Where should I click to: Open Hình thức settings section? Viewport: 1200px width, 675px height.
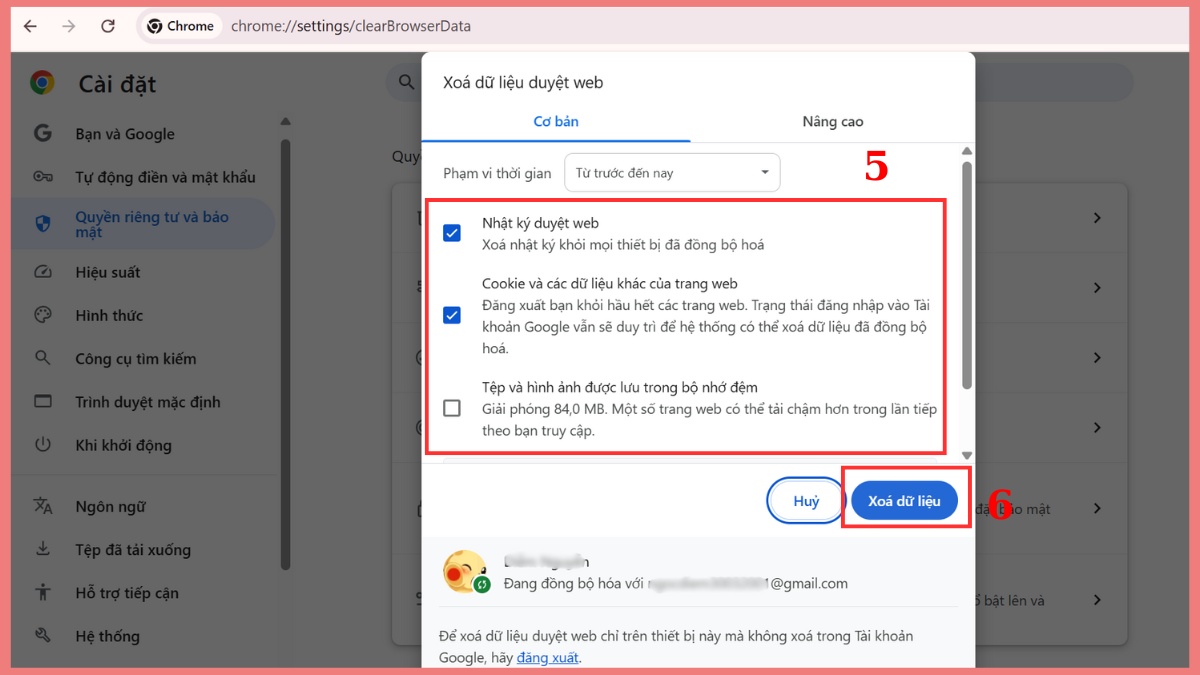109,315
